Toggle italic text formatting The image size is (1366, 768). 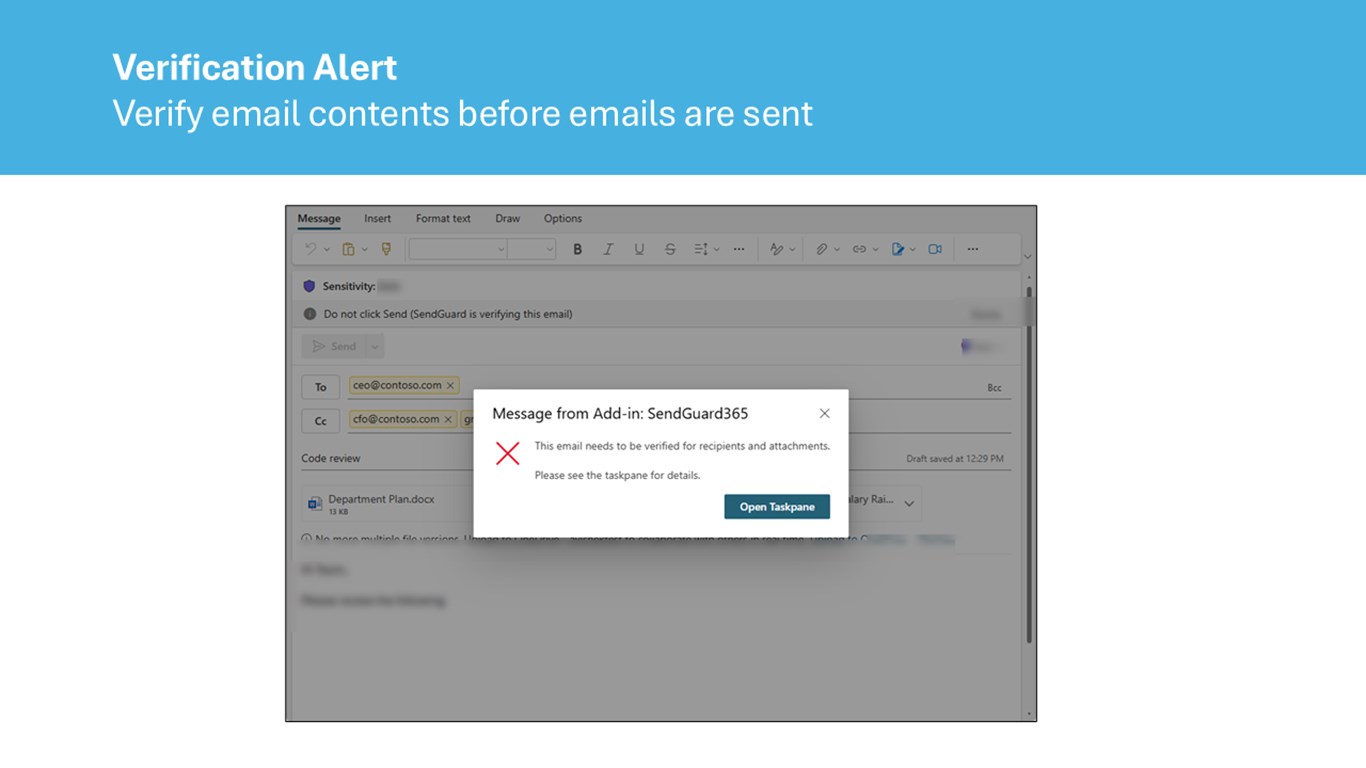tap(607, 249)
